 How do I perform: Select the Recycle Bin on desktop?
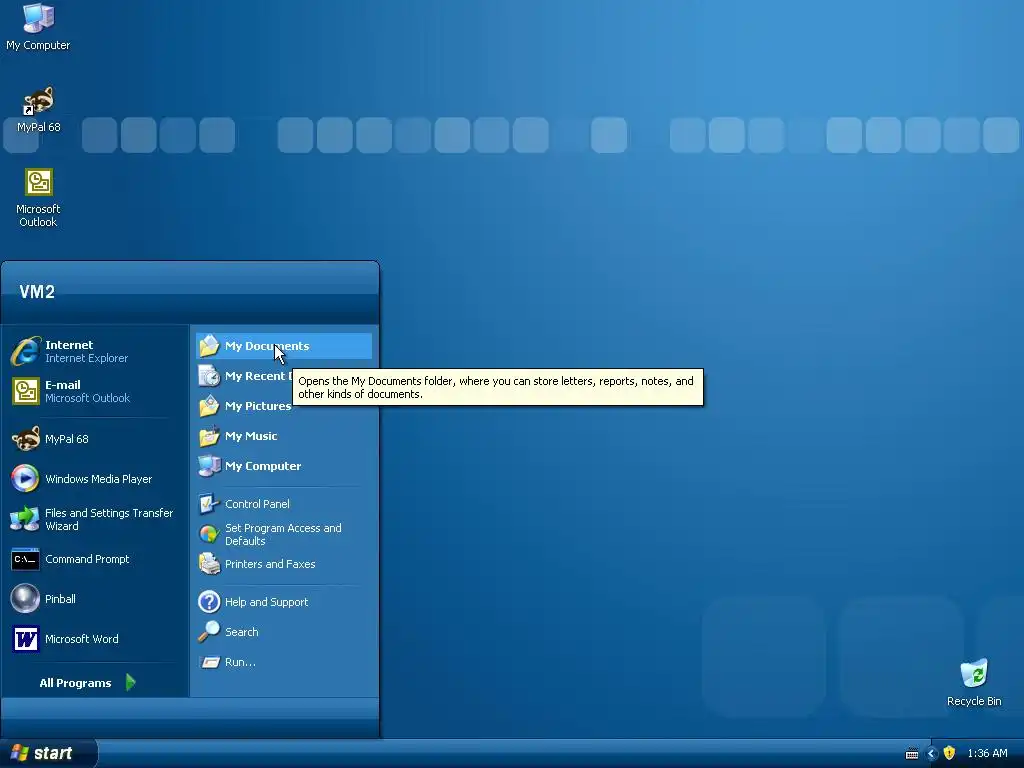click(974, 683)
